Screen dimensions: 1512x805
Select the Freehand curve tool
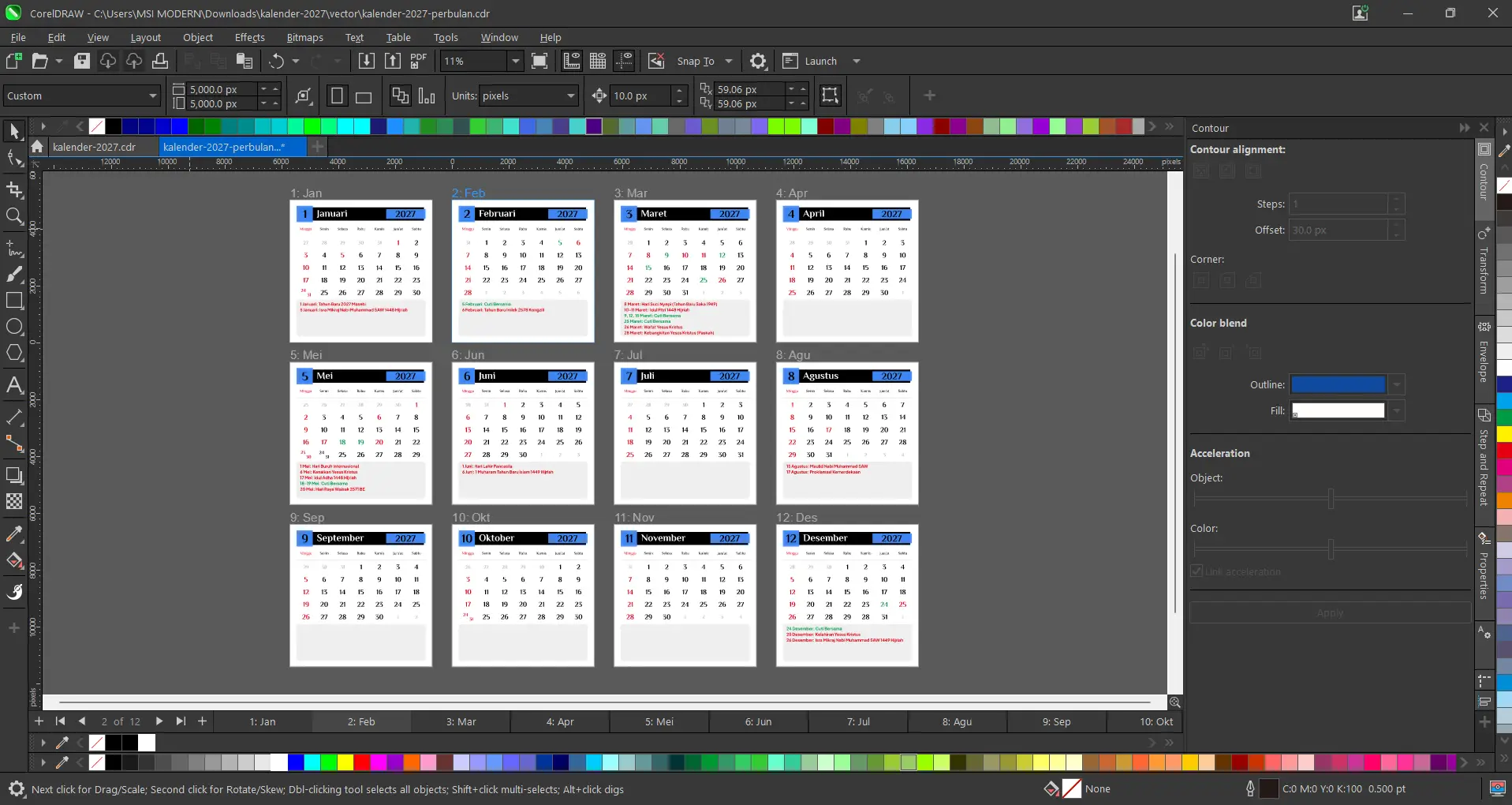coord(14,248)
